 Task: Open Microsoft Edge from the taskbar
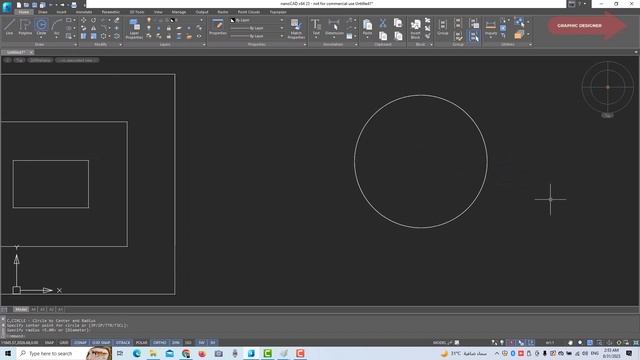coord(137,353)
